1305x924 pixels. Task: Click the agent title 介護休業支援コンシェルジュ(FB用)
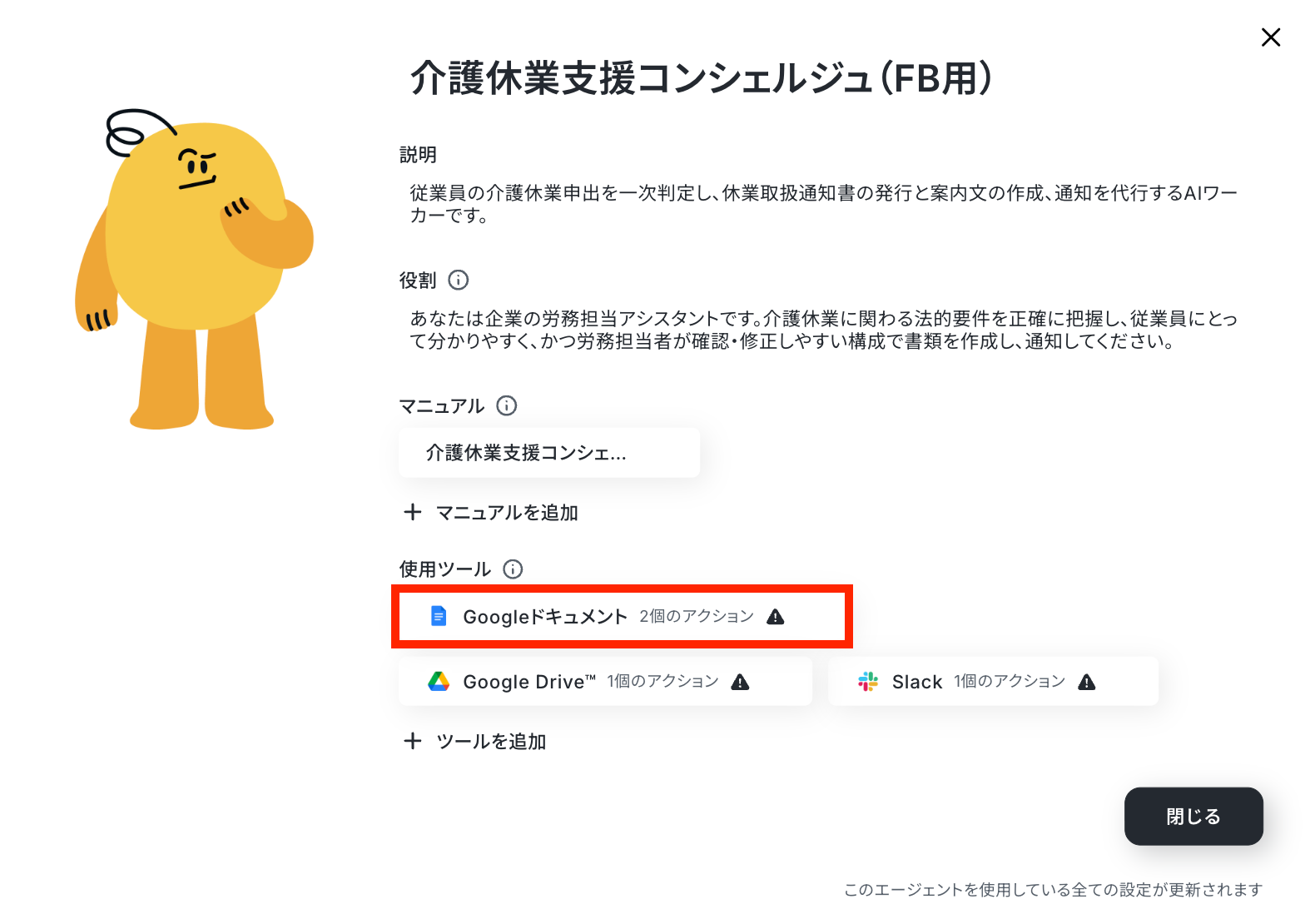tap(701, 79)
